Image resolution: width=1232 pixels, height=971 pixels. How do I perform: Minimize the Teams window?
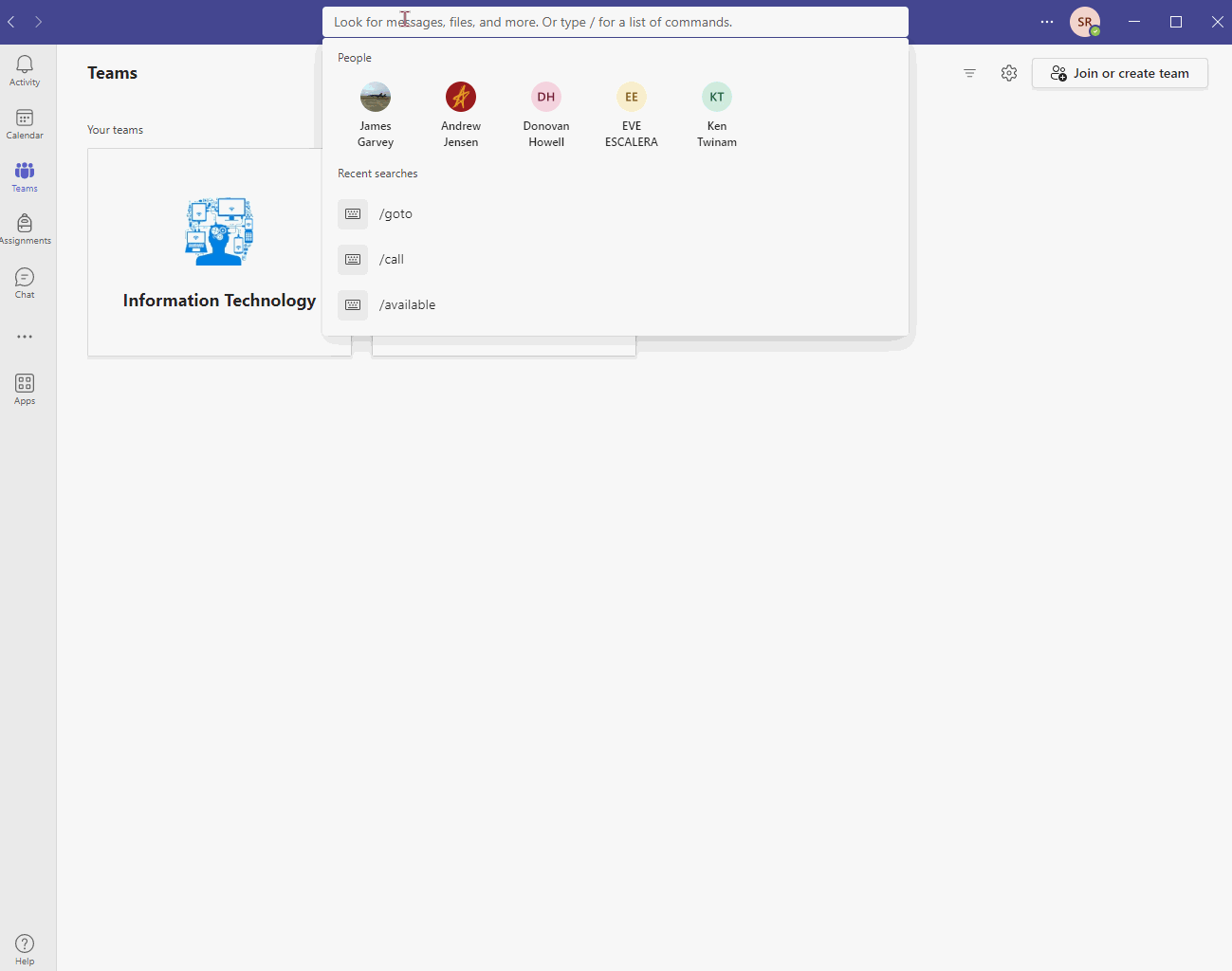tap(1133, 22)
